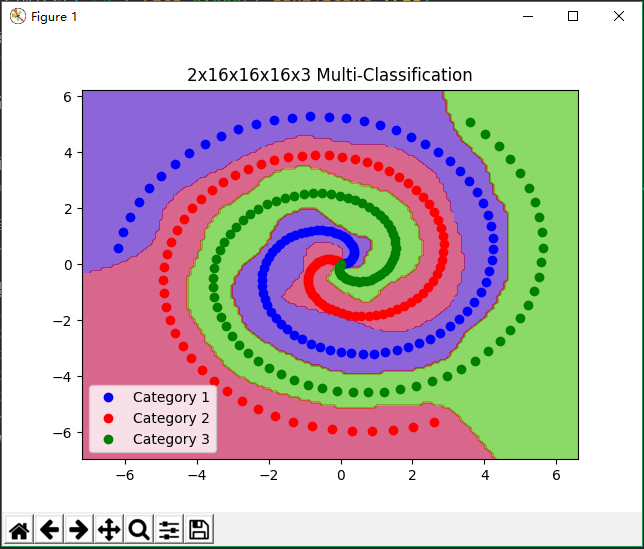The height and width of the screenshot is (549, 644).
Task: Click the y-axis tick label '0'
Action: [67, 265]
